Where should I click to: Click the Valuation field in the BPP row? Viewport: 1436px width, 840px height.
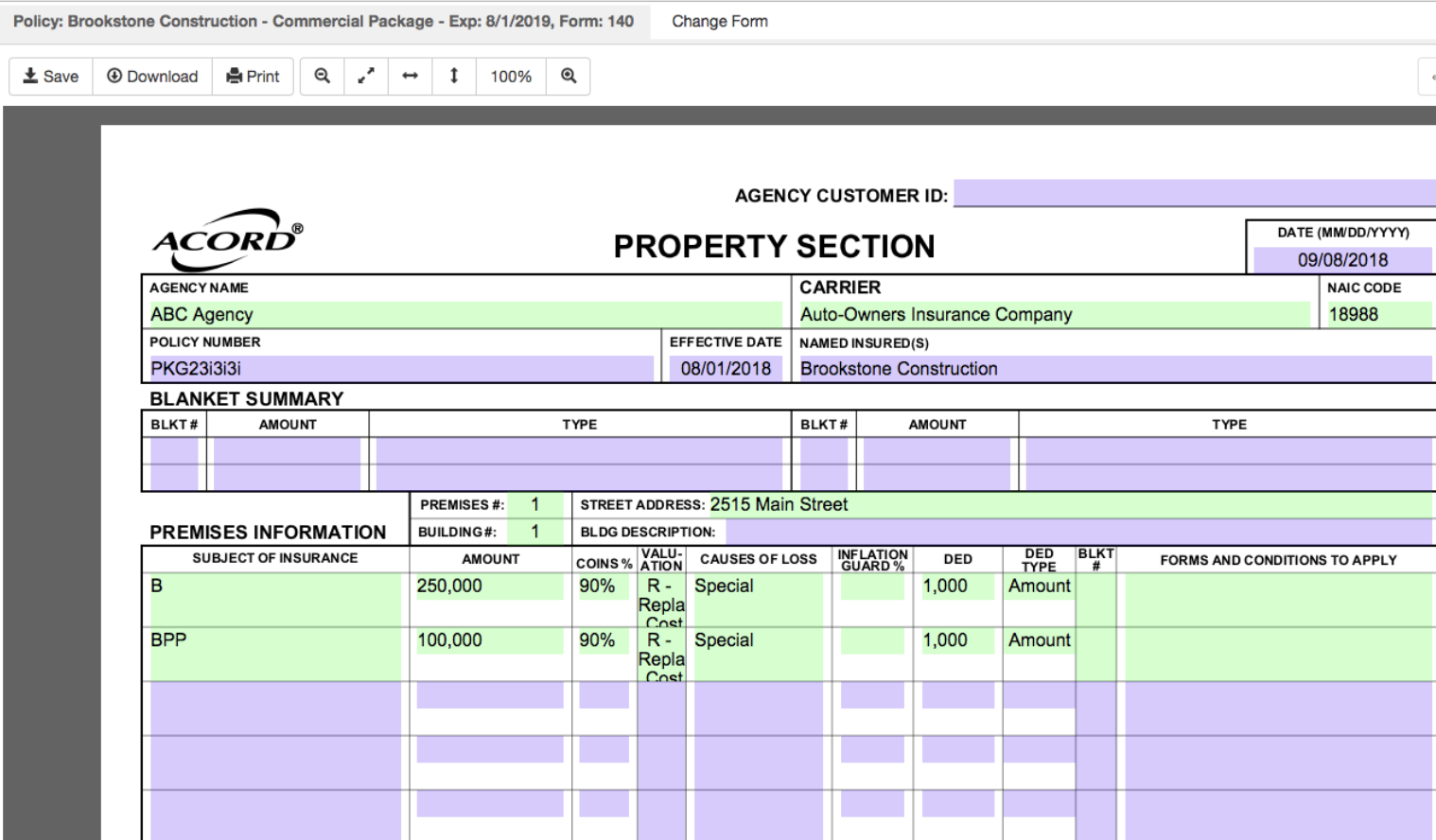pyautogui.click(x=661, y=654)
